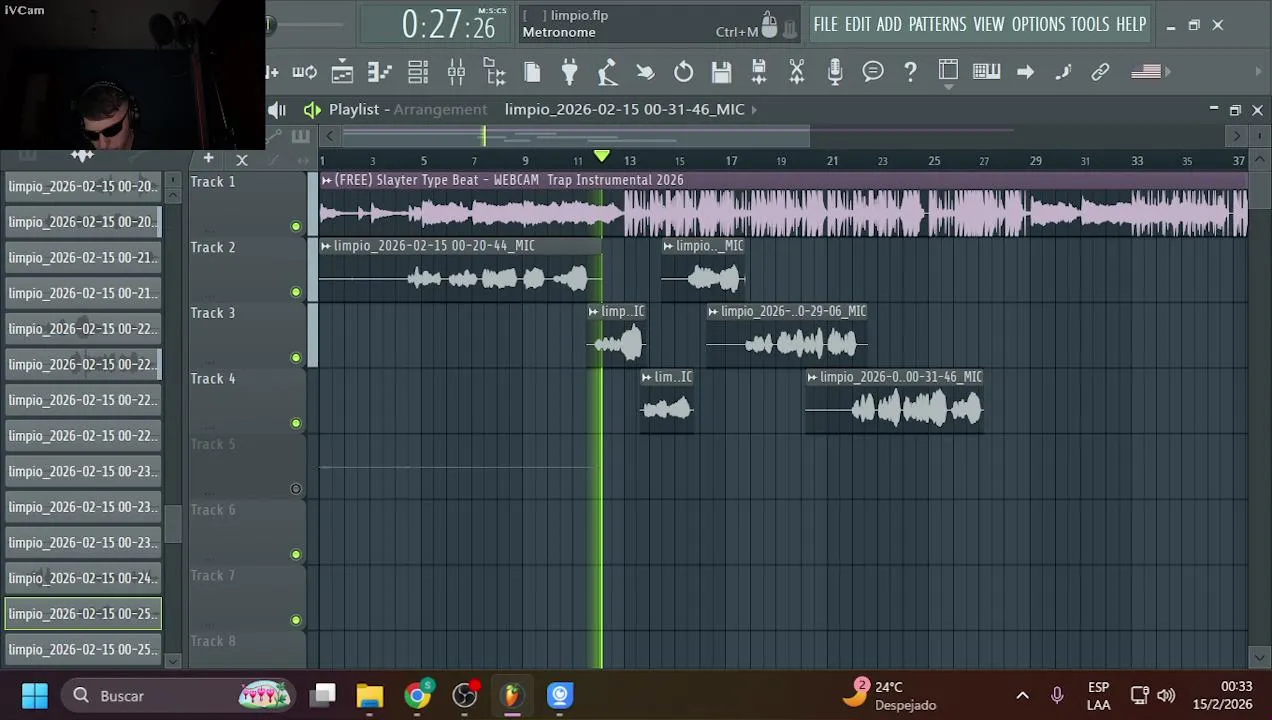Show hidden system tray icons chevron
Viewport: 1272px width, 720px height.
point(1022,696)
